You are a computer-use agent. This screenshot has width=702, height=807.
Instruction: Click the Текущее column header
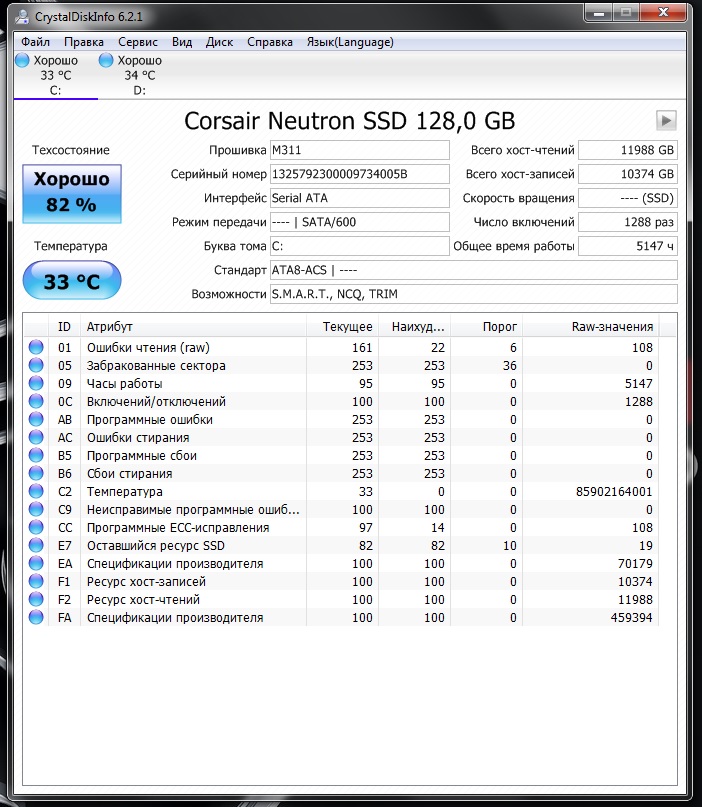point(342,327)
